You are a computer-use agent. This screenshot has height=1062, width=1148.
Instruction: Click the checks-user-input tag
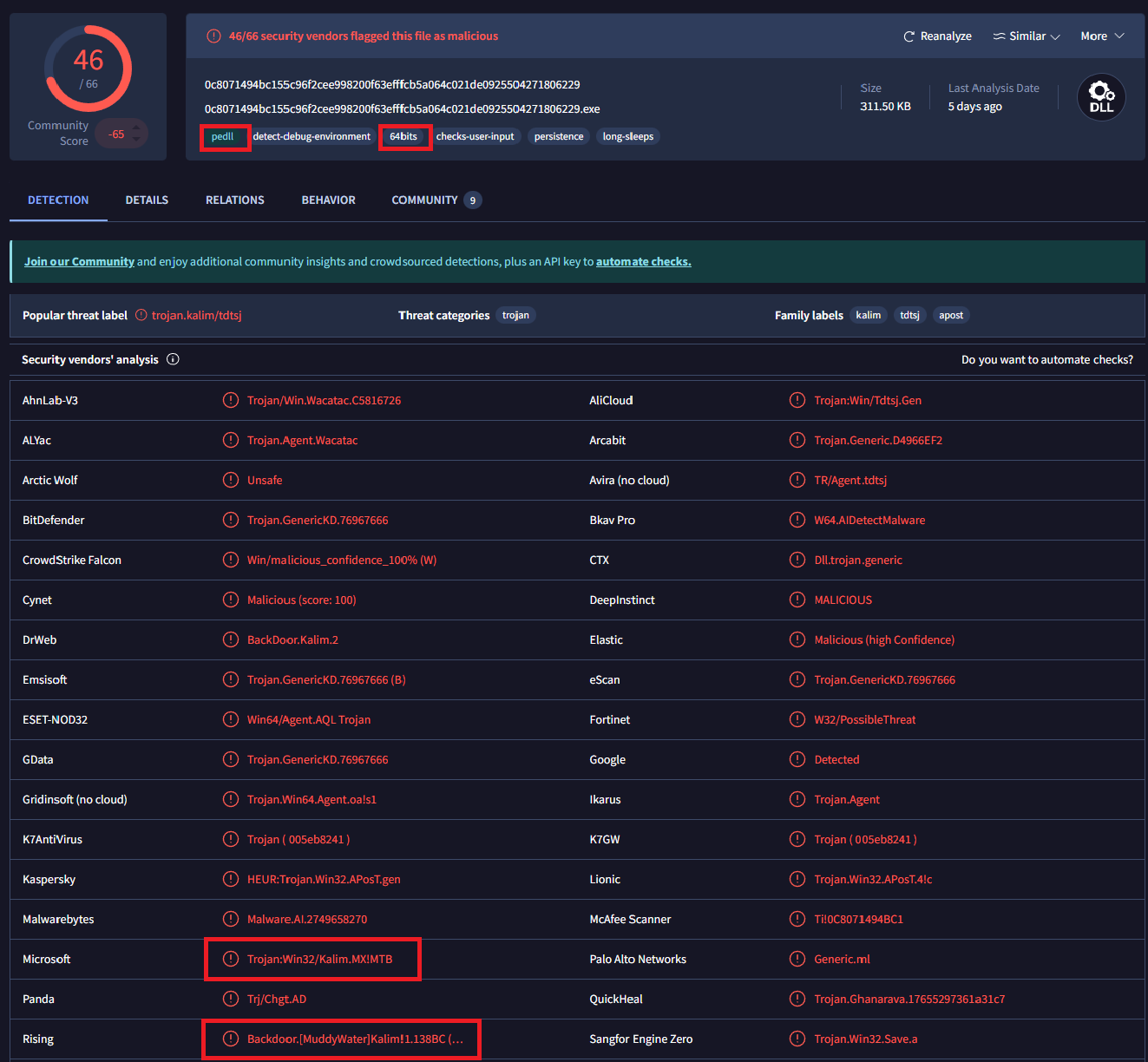(475, 136)
